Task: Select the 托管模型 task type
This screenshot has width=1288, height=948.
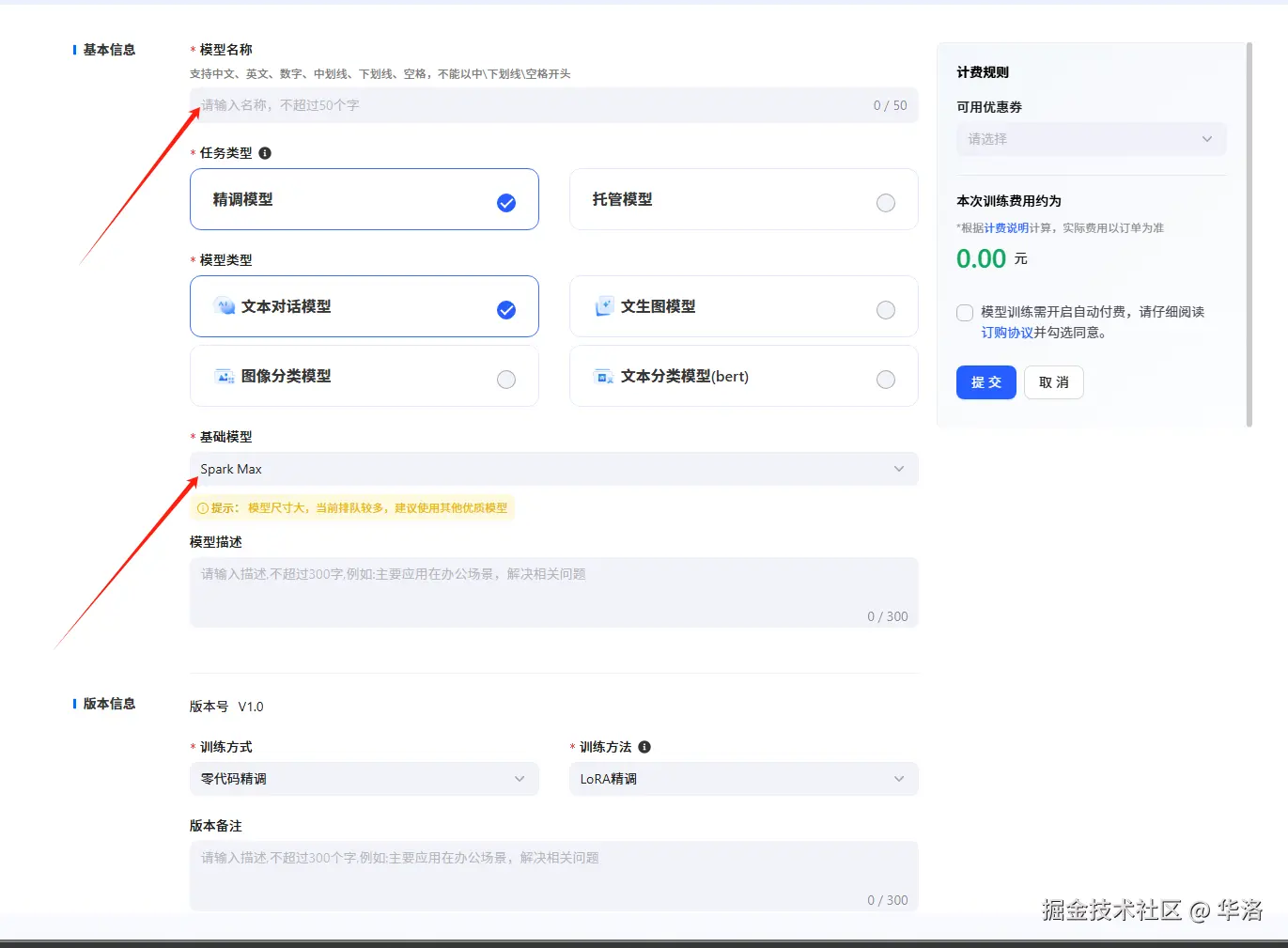Action: click(744, 199)
